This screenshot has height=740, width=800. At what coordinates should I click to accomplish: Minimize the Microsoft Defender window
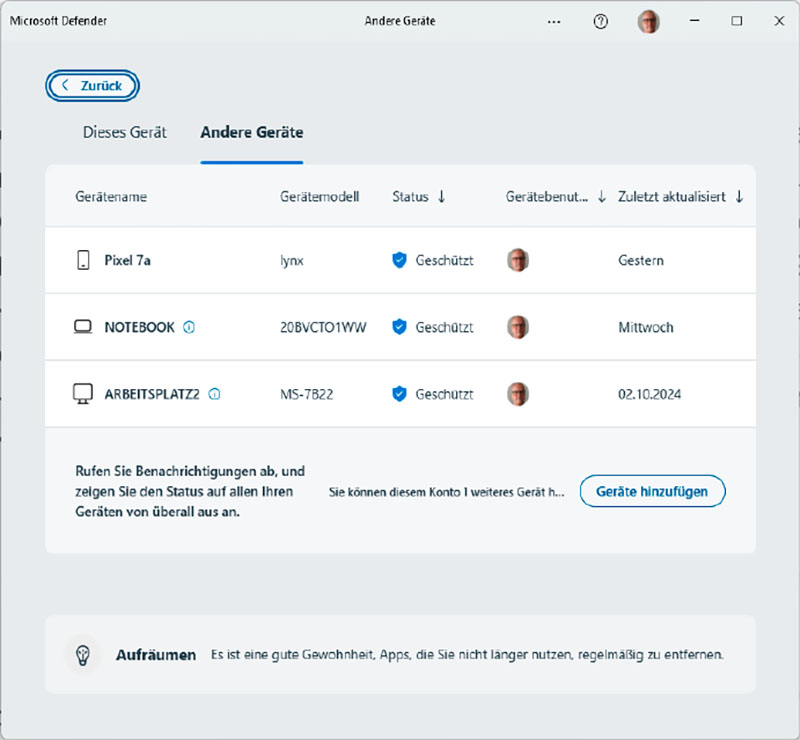[x=694, y=21]
